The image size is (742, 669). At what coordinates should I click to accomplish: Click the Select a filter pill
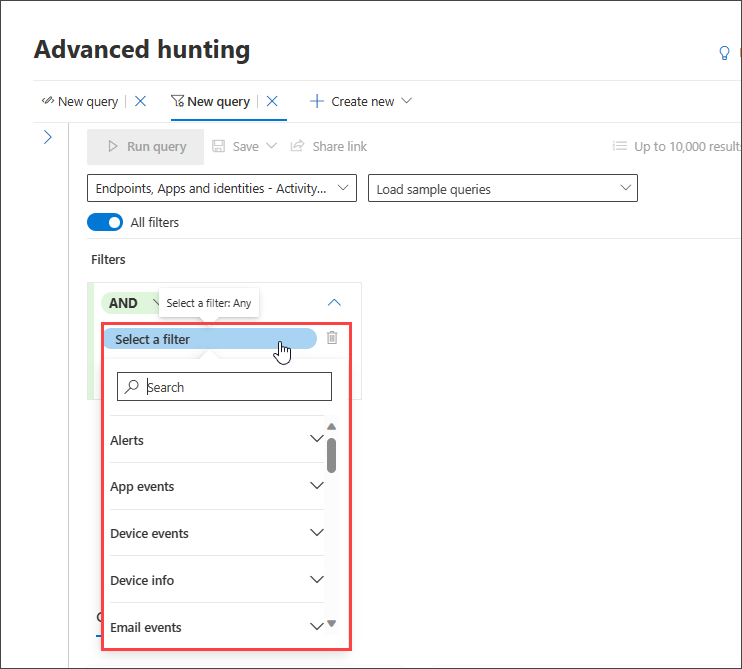pyautogui.click(x=210, y=339)
